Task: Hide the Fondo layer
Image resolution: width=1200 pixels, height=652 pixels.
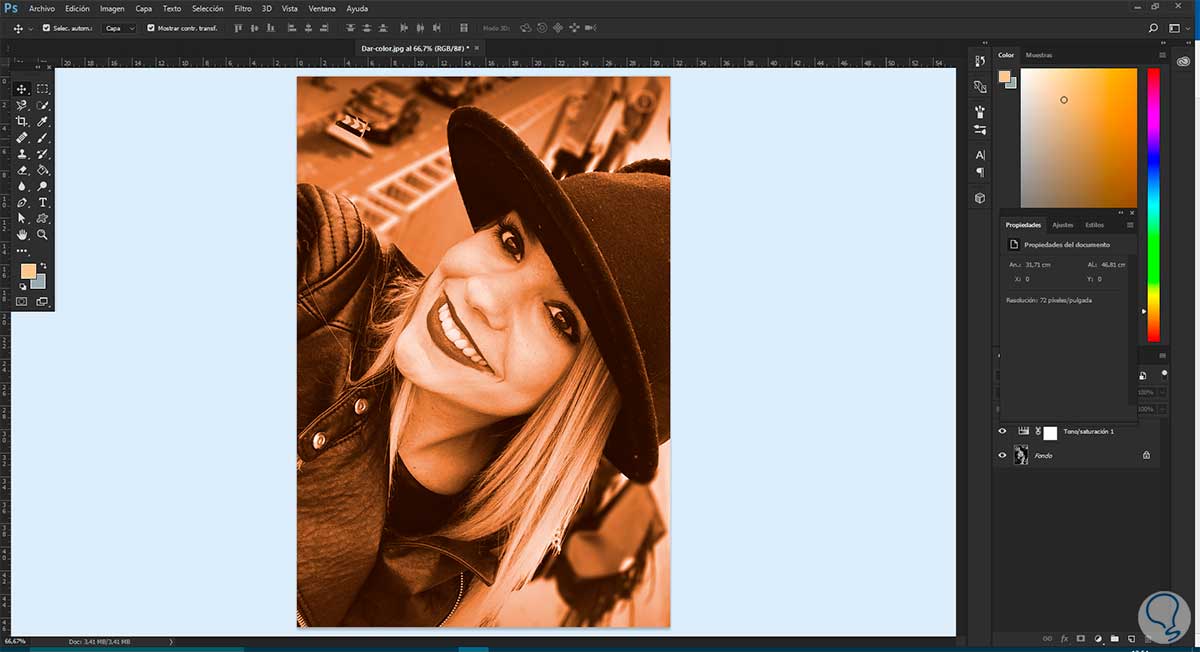Action: tap(1003, 455)
